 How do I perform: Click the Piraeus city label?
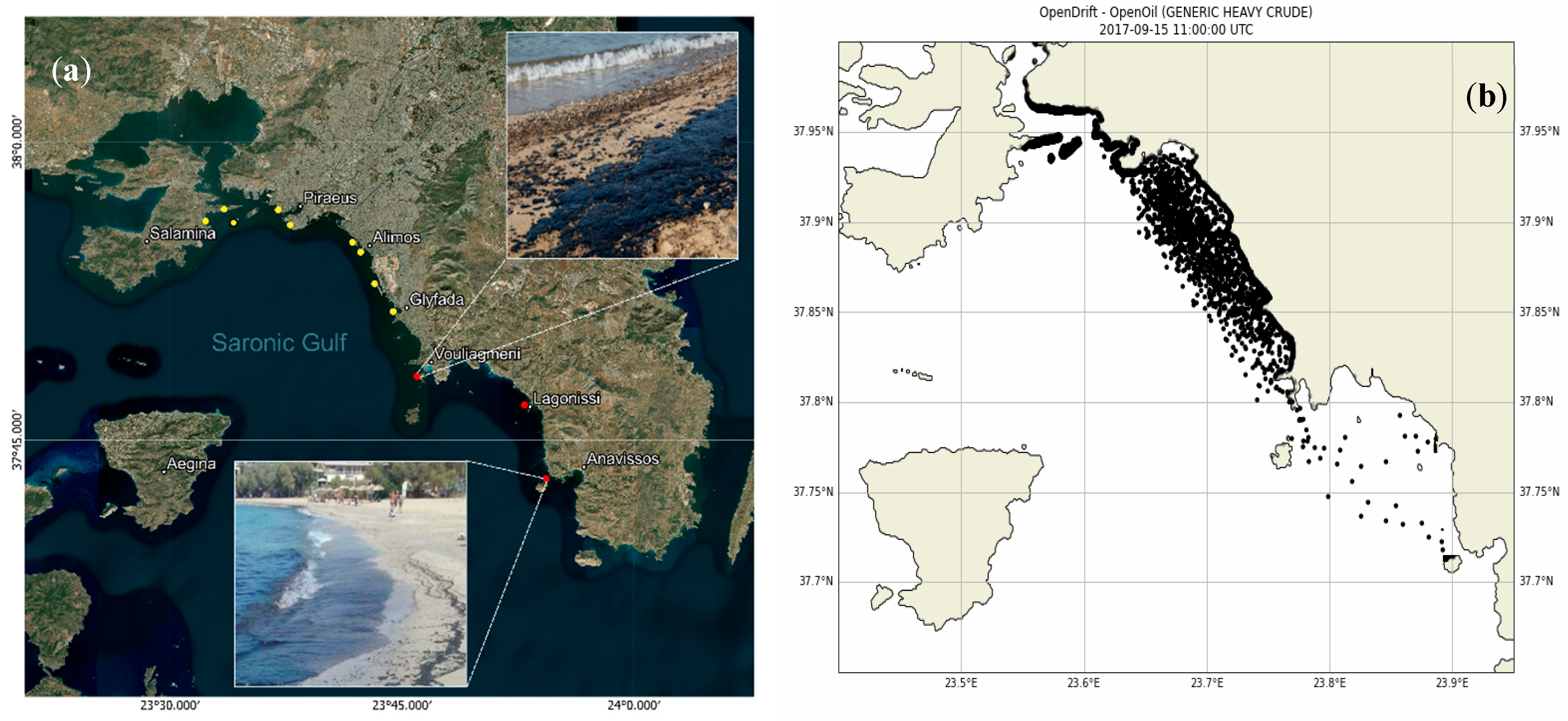coord(330,198)
